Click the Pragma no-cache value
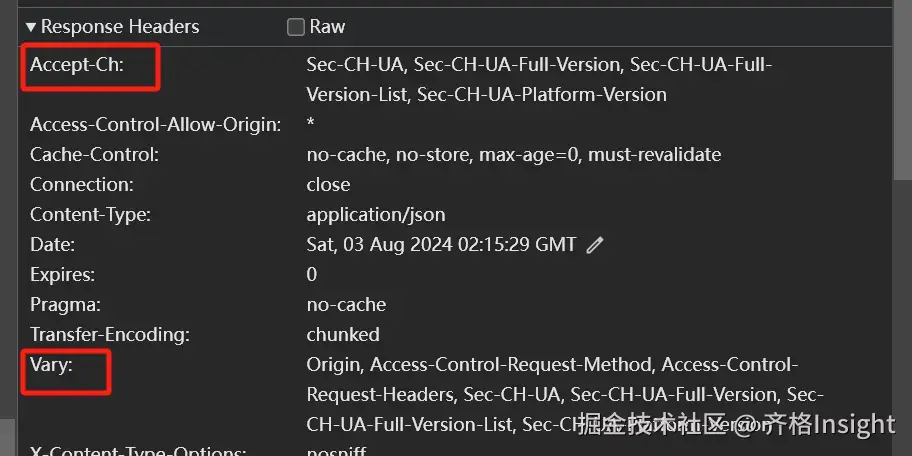Screen dimensions: 912x456 (x=346, y=305)
